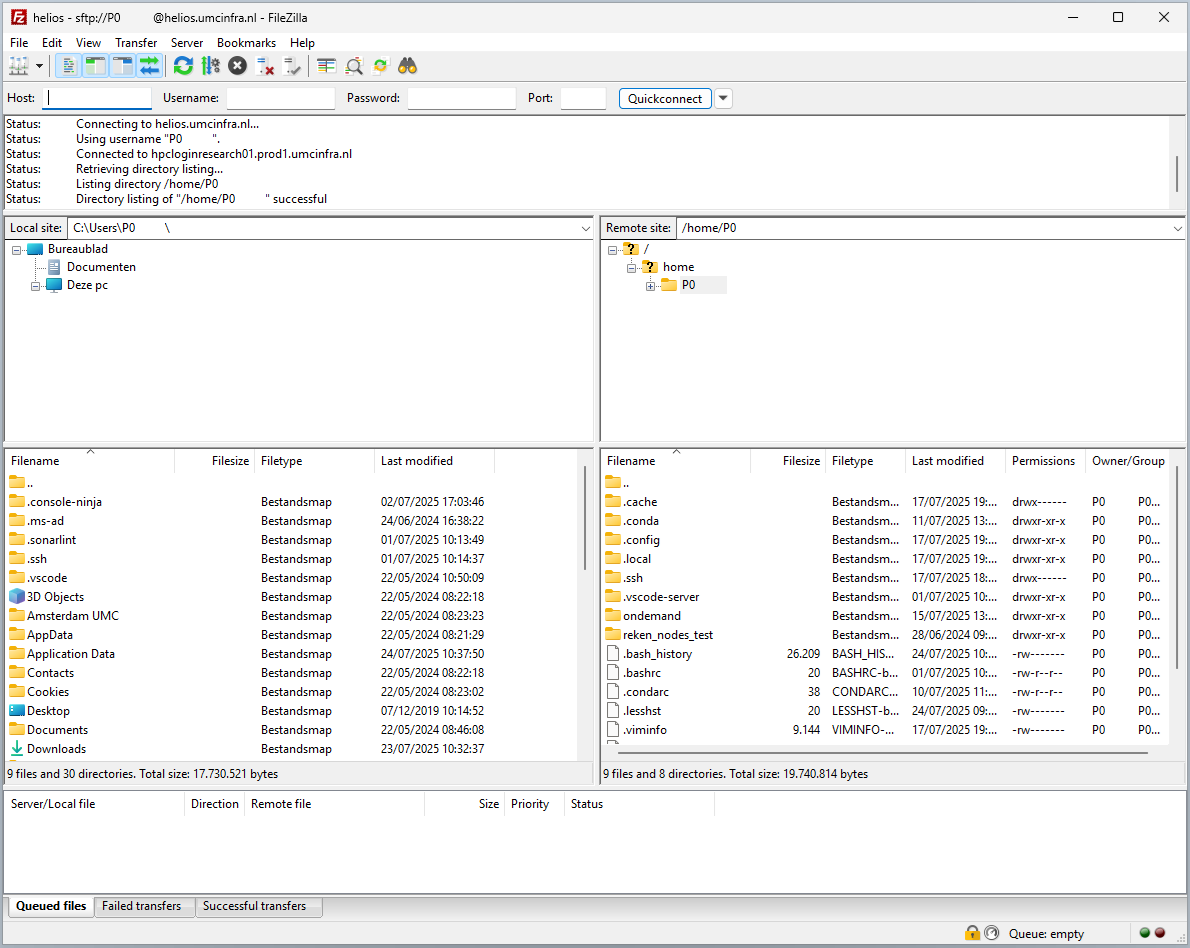The width and height of the screenshot is (1190, 948).
Task: Select Documenten in the local tree
Action: click(101, 267)
